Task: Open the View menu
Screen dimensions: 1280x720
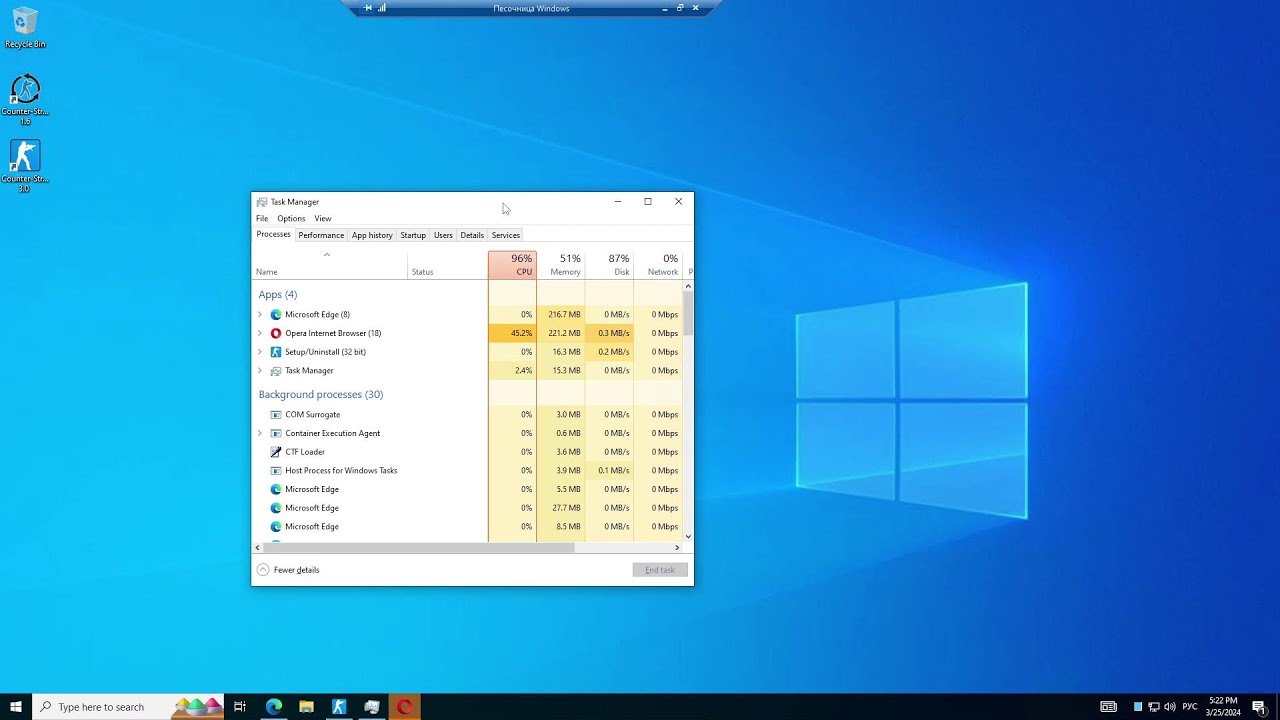Action: point(322,218)
